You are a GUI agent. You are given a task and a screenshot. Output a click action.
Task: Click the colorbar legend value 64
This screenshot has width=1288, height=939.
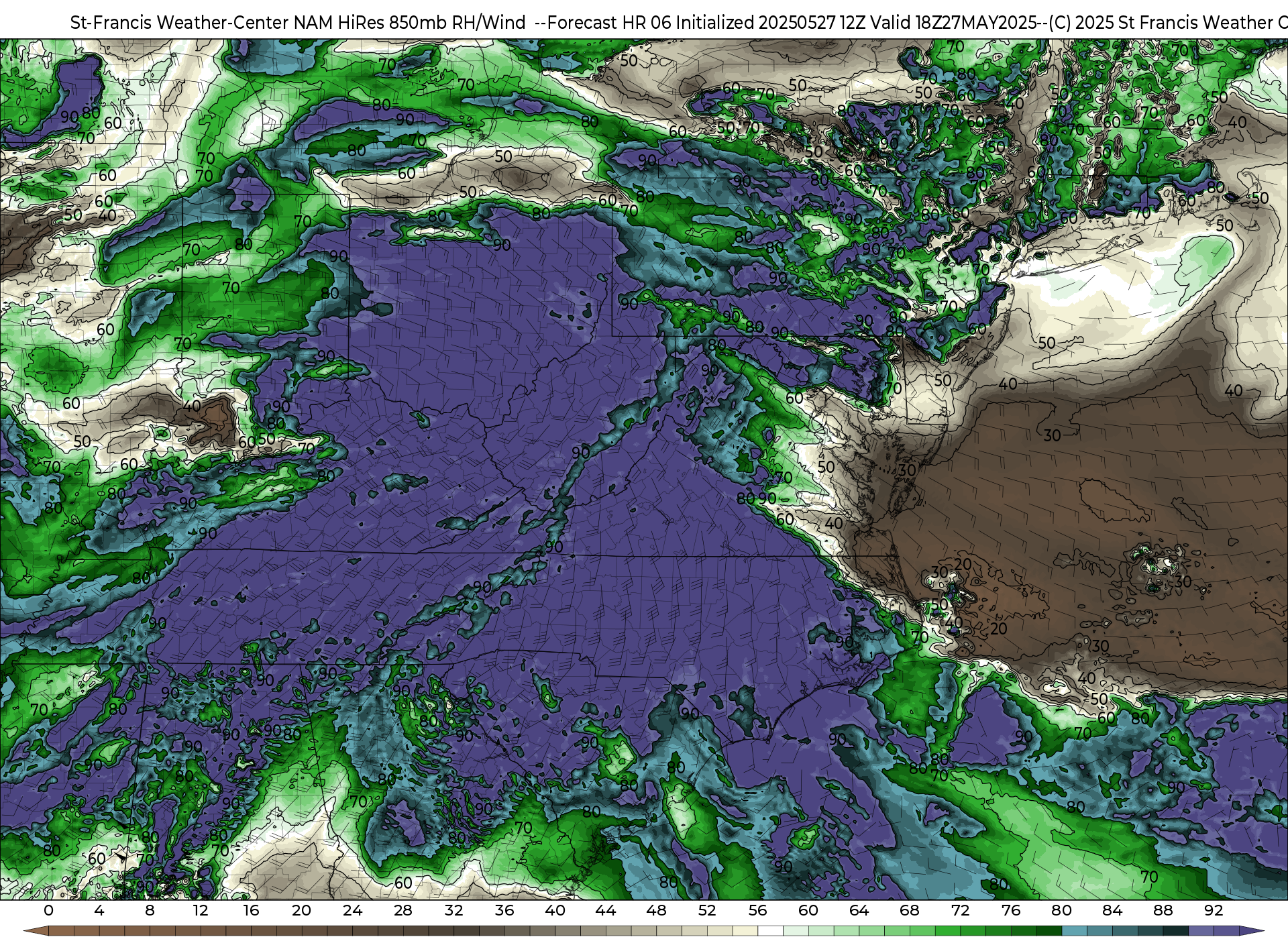tap(859, 910)
